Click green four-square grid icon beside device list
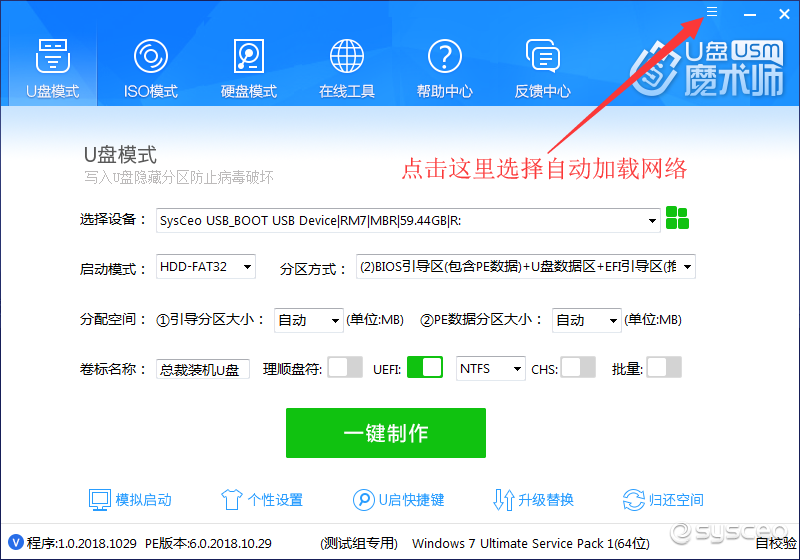Viewport: 800px width, 560px height. coord(677,218)
